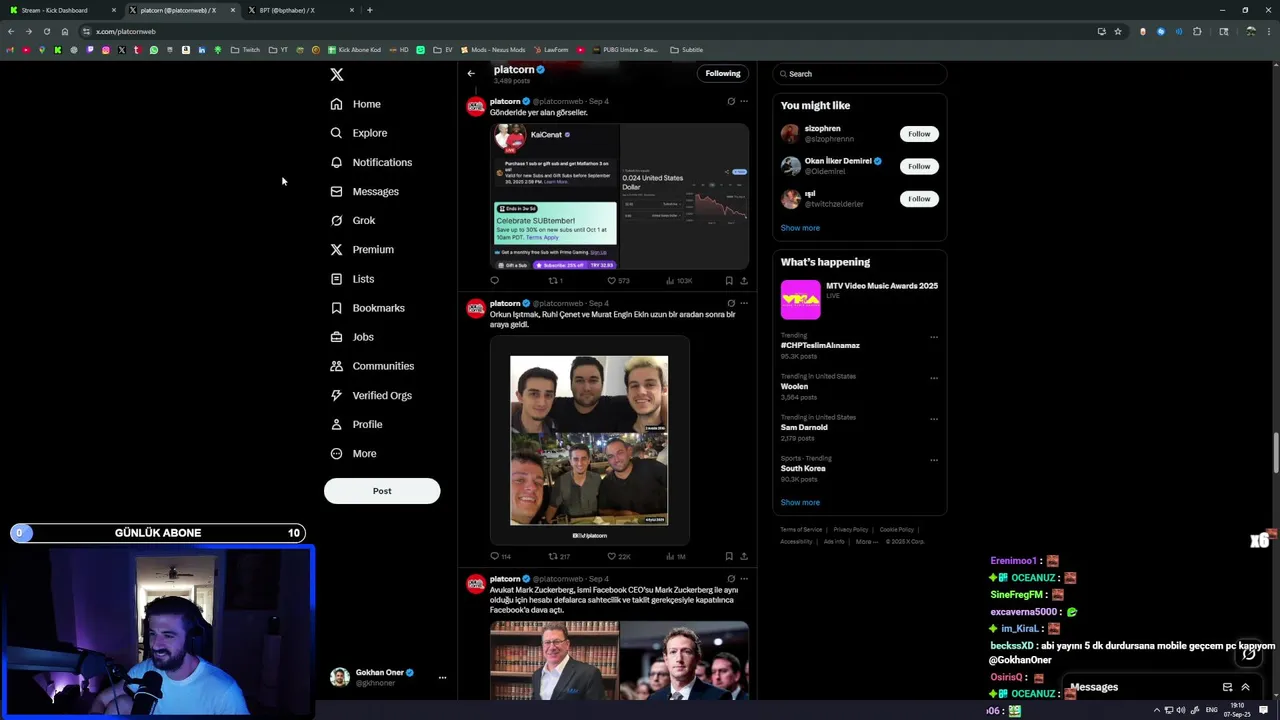The image size is (1280, 720).
Task: Repost the Orkun Işıtmak post with 217 reposts
Action: [x=559, y=556]
